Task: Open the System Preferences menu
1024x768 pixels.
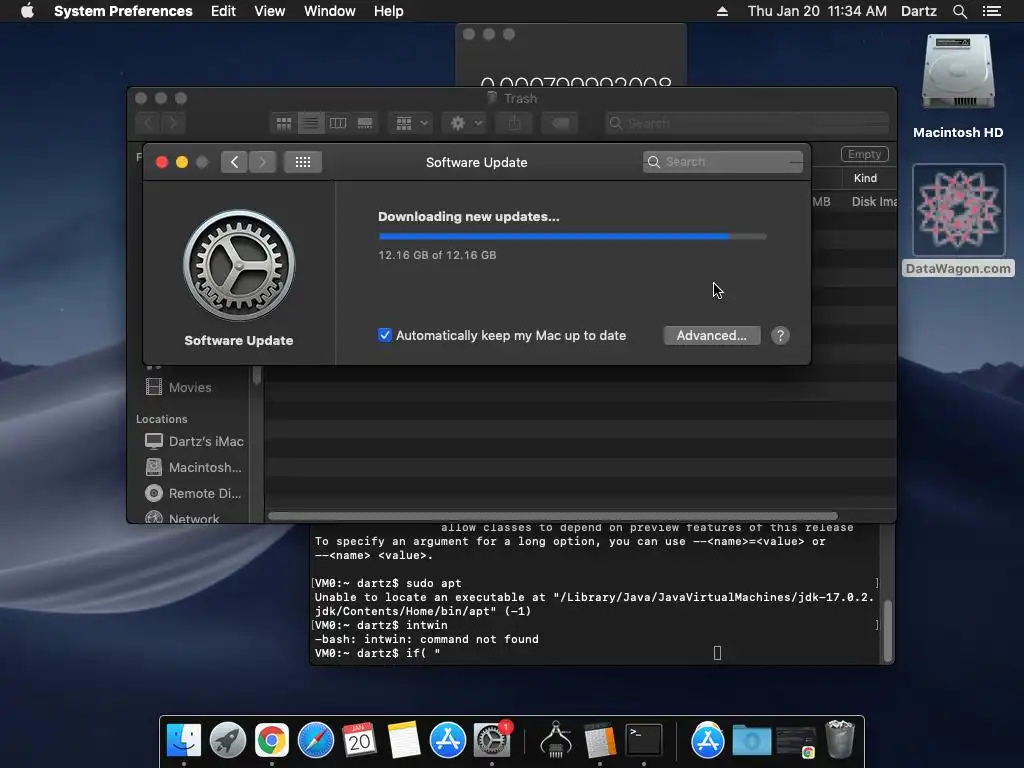Action: [x=123, y=11]
